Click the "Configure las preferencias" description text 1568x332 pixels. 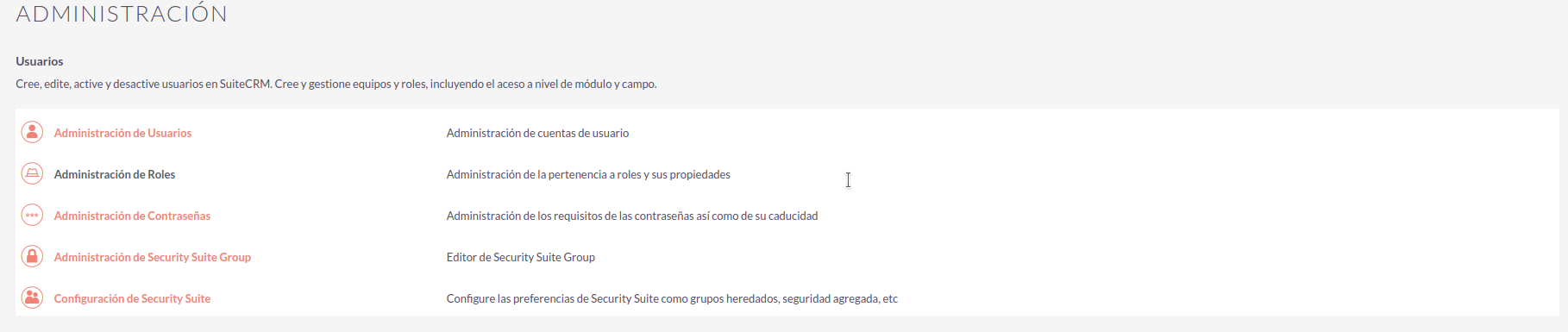coord(672,298)
